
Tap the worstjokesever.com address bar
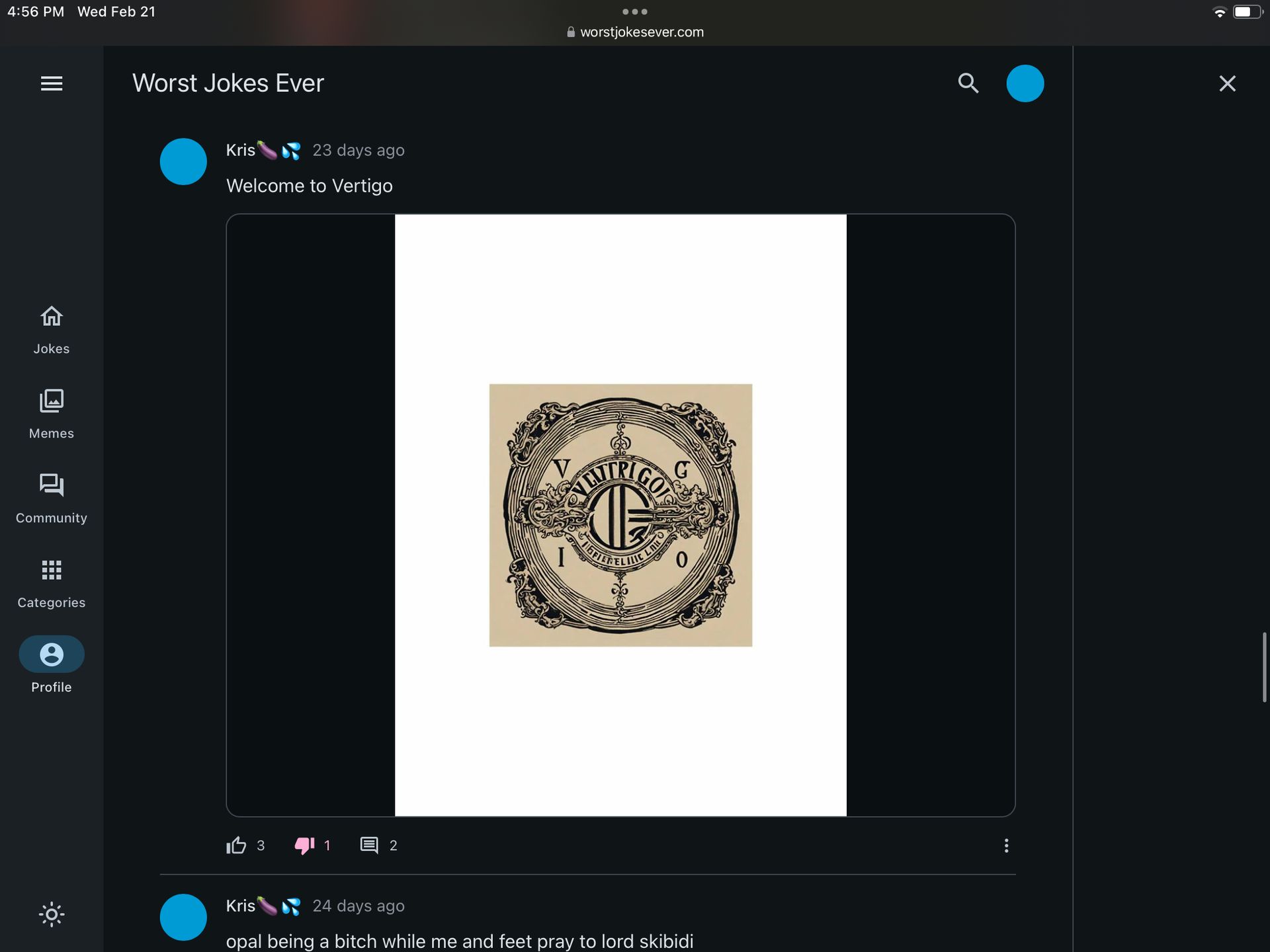[635, 32]
